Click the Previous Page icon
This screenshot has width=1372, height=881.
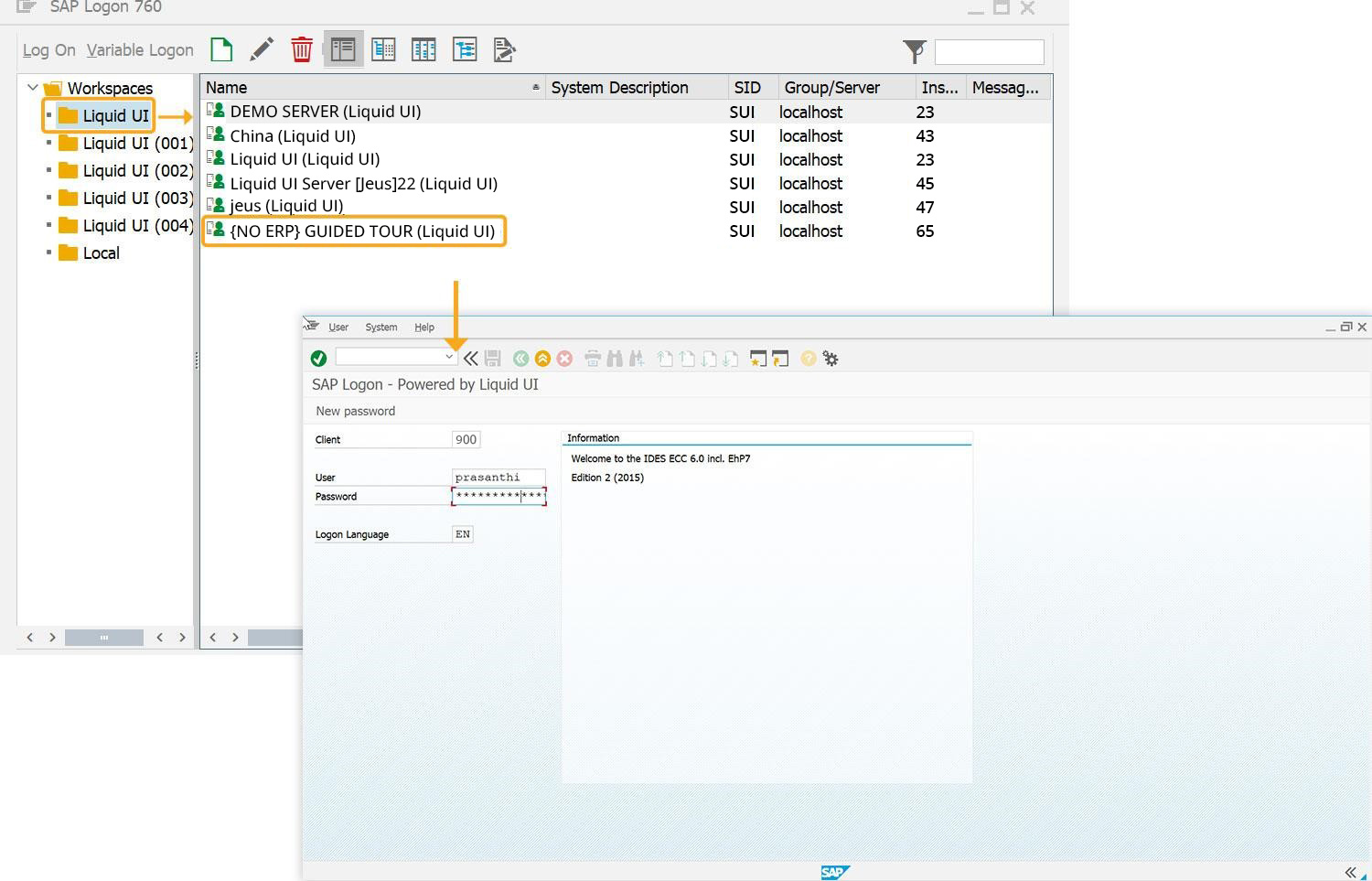pos(687,359)
